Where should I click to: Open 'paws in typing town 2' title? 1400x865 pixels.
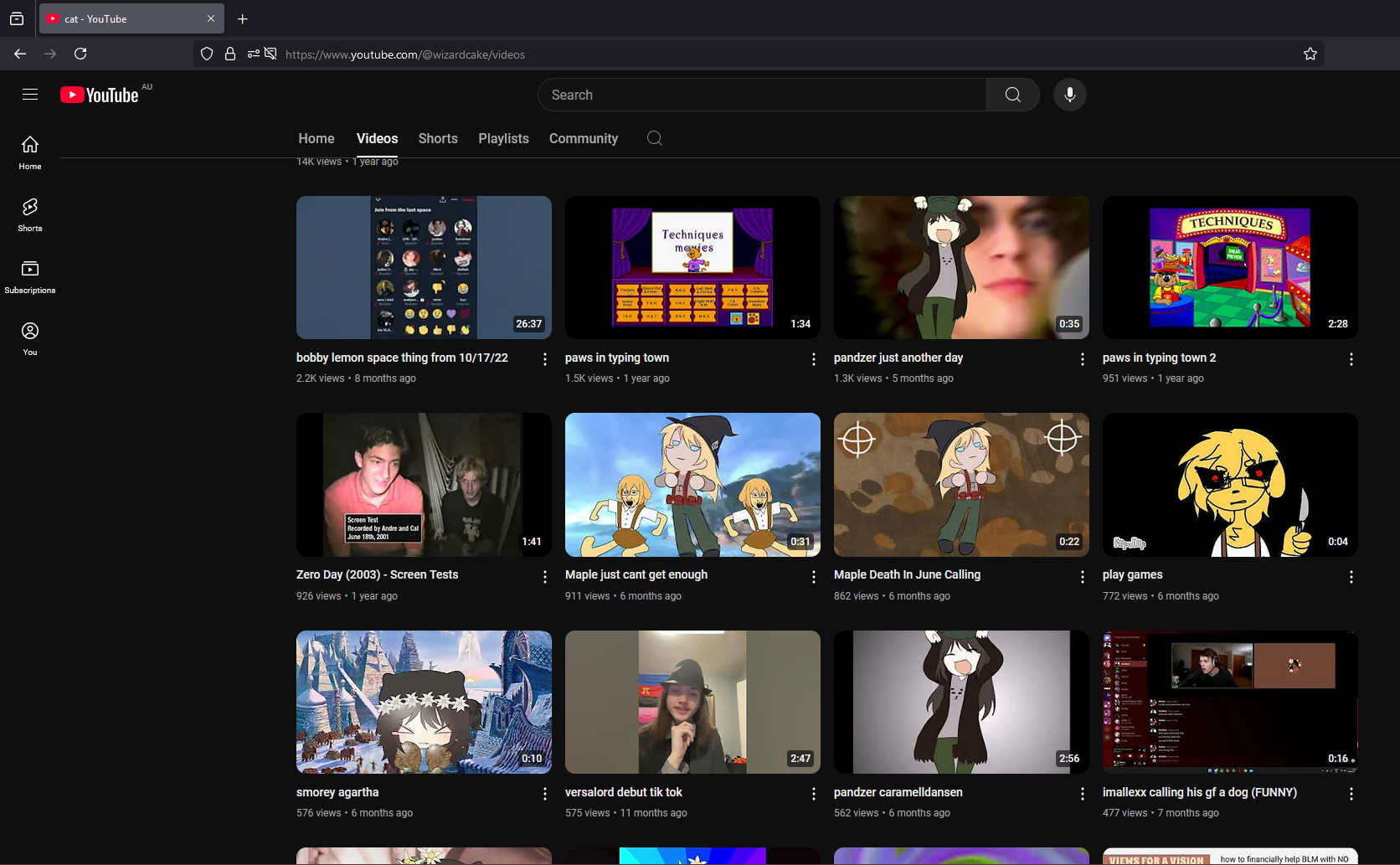tap(1160, 358)
